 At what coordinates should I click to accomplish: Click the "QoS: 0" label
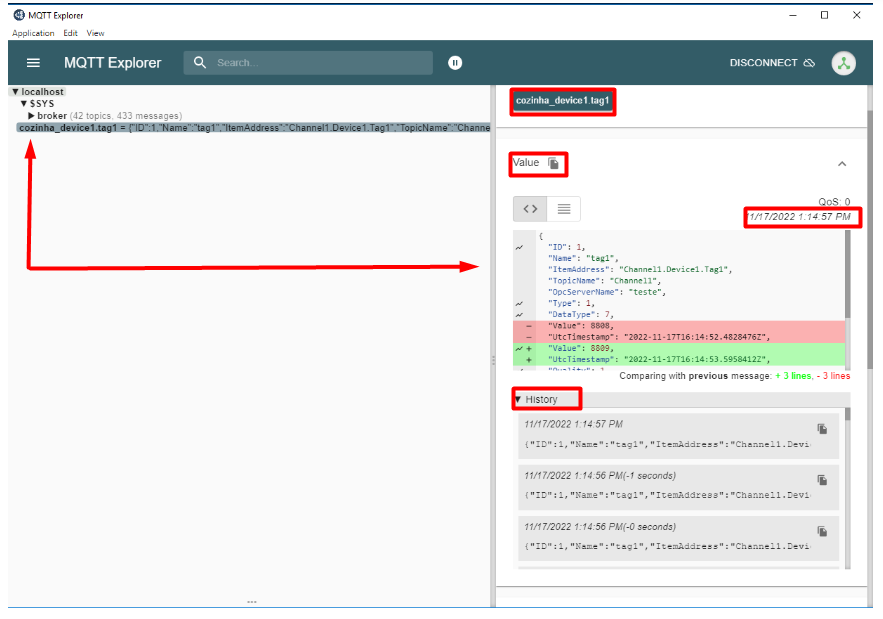(834, 202)
